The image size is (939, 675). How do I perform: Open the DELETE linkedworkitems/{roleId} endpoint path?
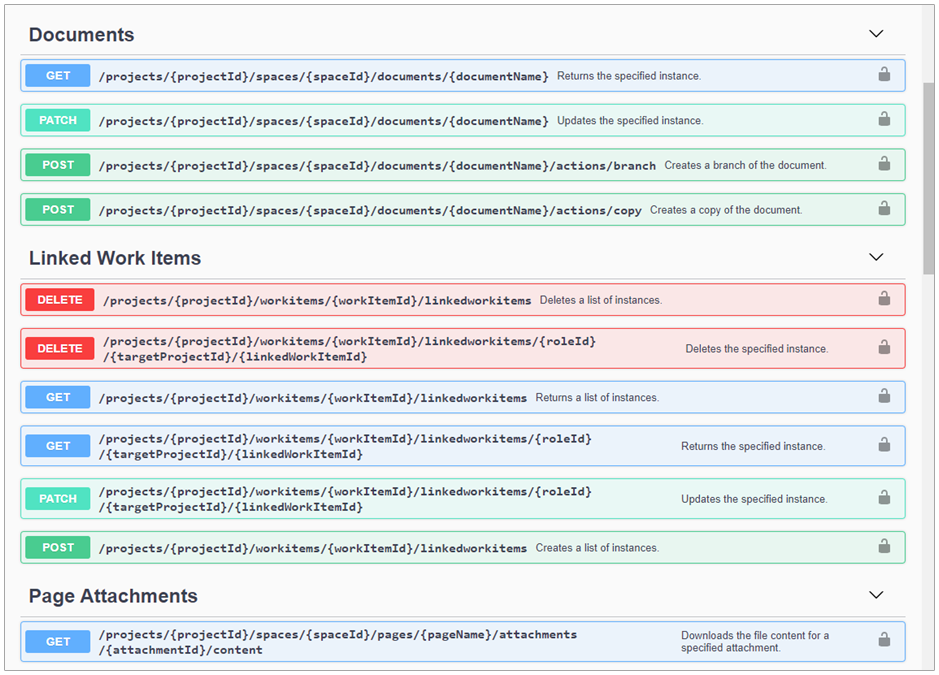point(350,349)
